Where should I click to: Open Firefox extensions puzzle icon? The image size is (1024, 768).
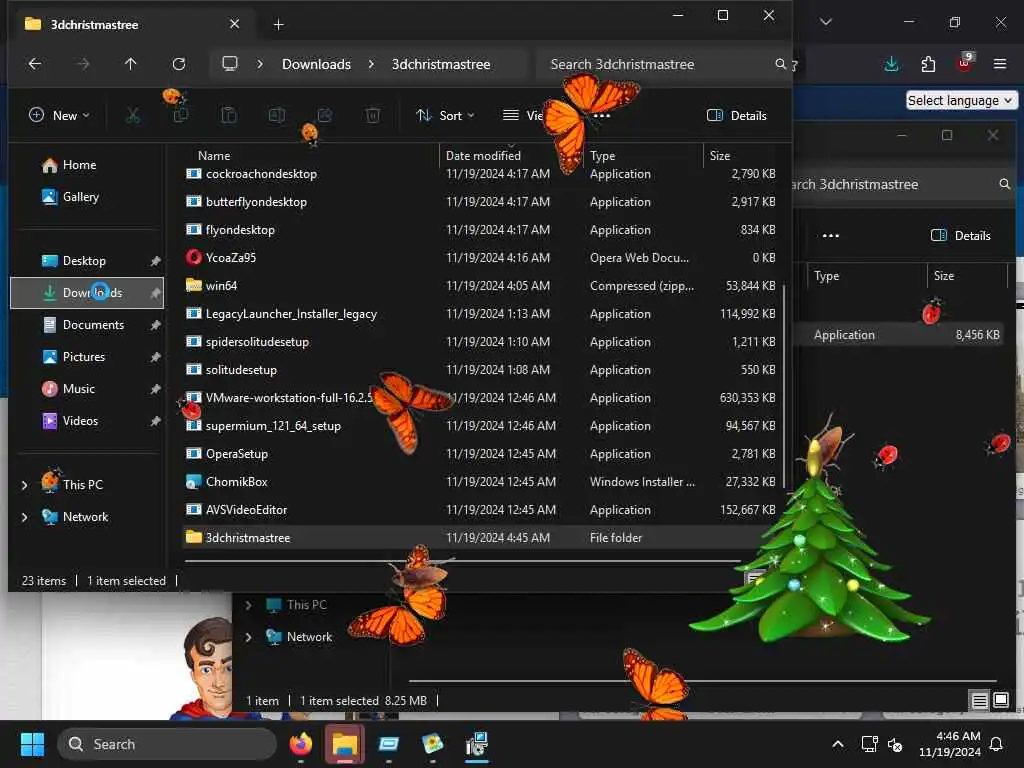[x=928, y=64]
